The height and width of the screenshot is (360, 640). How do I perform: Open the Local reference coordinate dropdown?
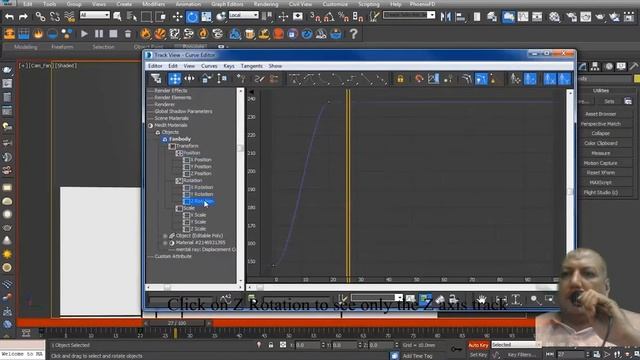coord(244,15)
